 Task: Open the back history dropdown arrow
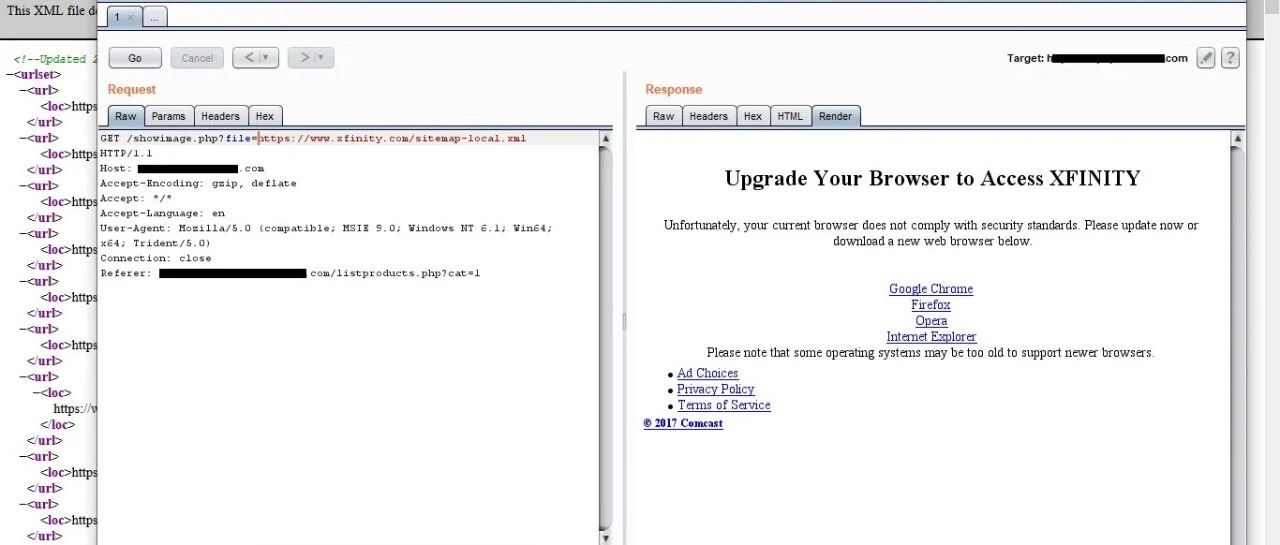coord(267,58)
